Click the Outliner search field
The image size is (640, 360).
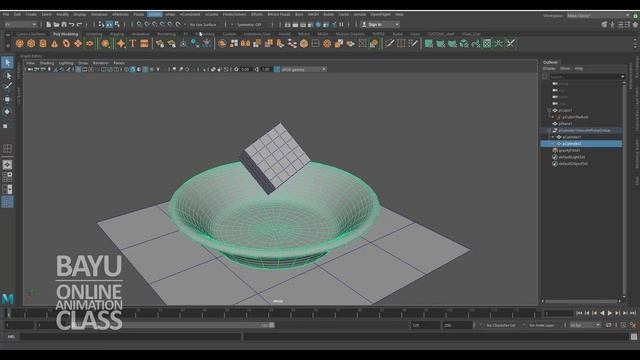587,76
